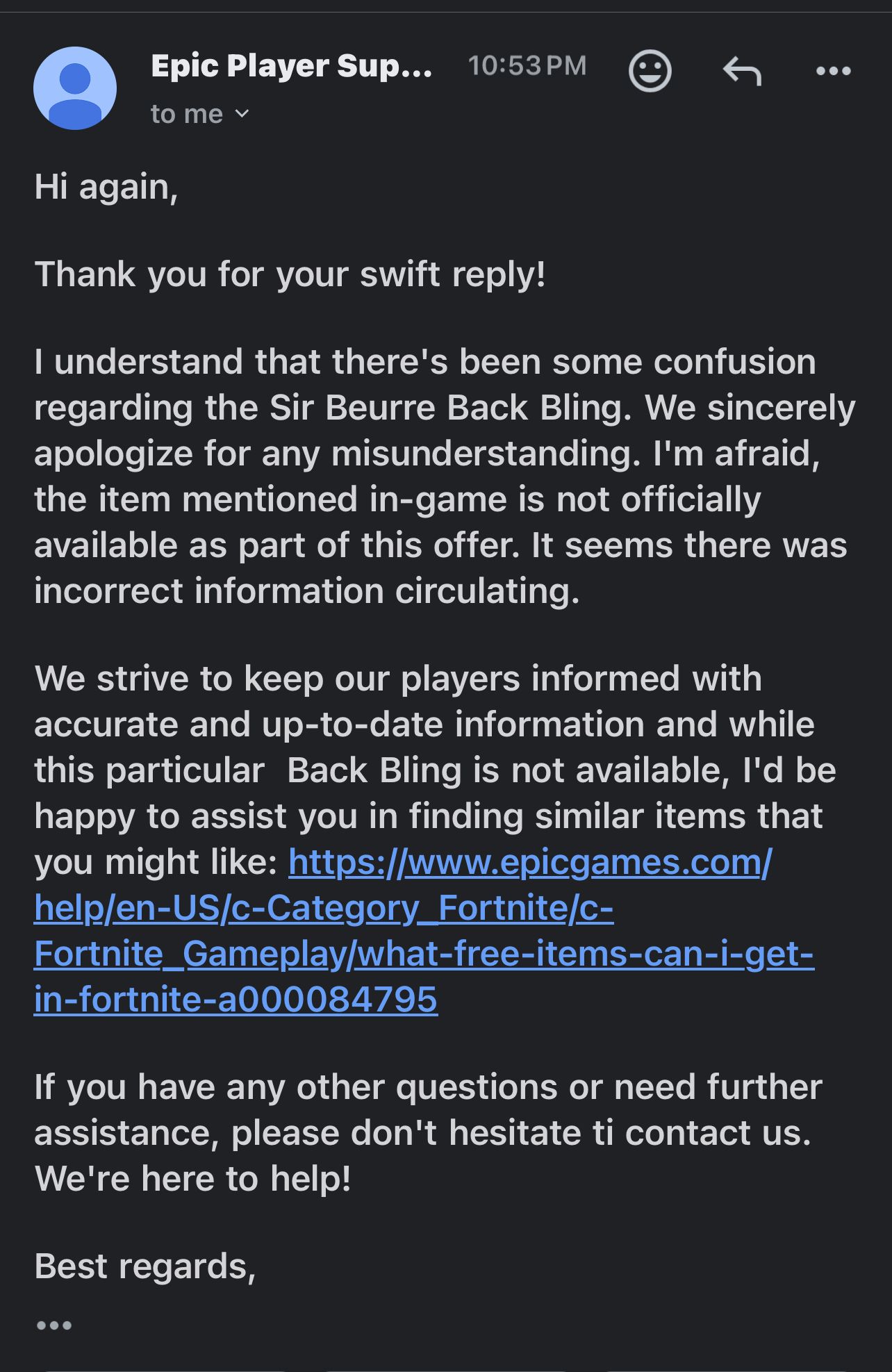The image size is (892, 1372).
Task: Click the "Best regards," sign-off text
Action: point(145,1266)
